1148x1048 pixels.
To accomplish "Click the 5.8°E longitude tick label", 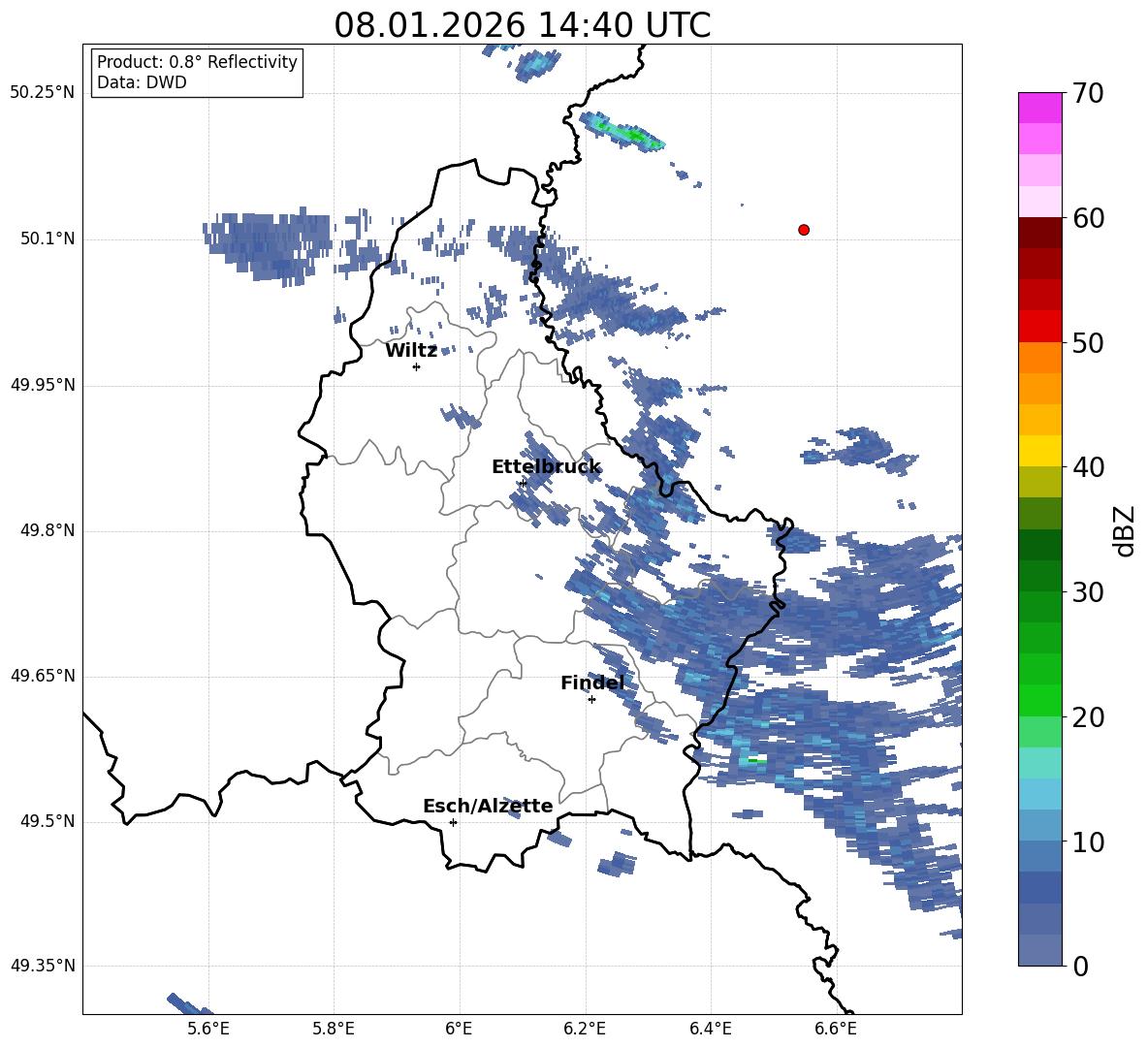I will pyautogui.click(x=334, y=1029).
